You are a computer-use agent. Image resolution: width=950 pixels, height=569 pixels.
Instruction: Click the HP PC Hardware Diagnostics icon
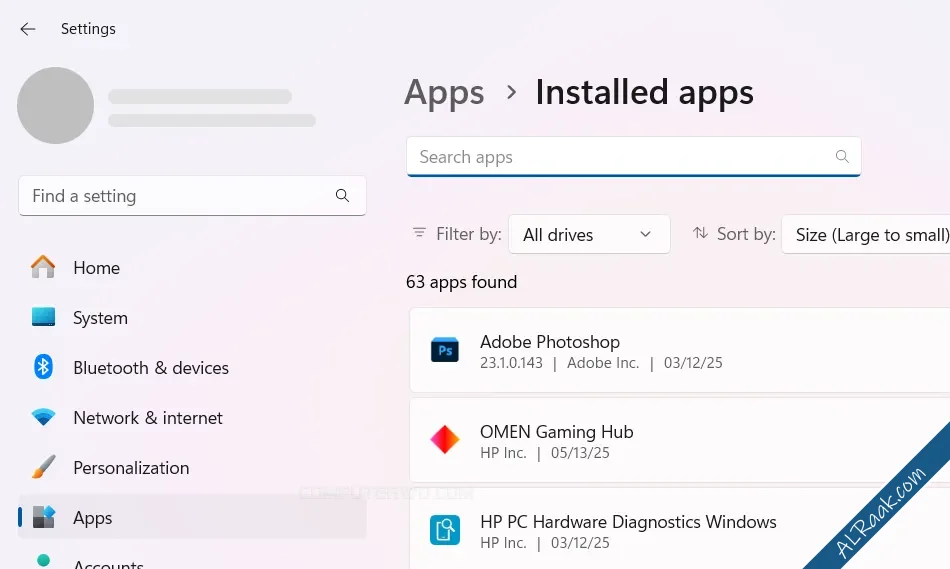point(445,530)
